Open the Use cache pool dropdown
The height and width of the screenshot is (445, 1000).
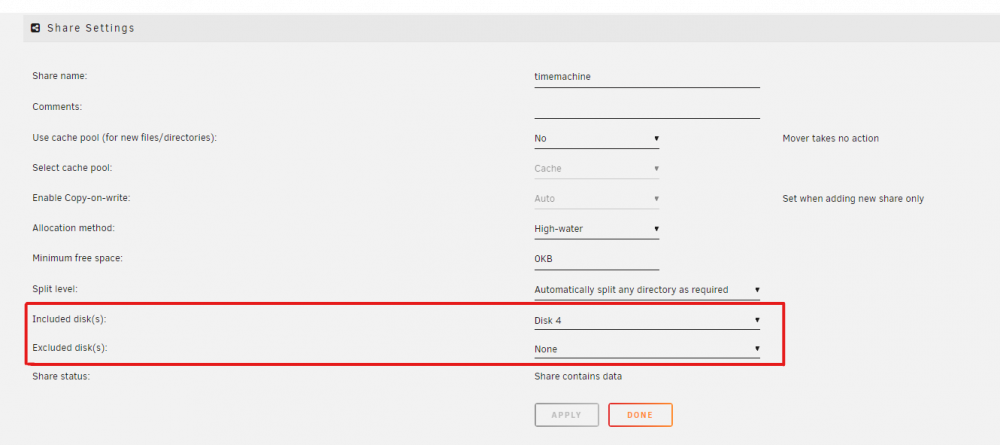pyautogui.click(x=596, y=138)
